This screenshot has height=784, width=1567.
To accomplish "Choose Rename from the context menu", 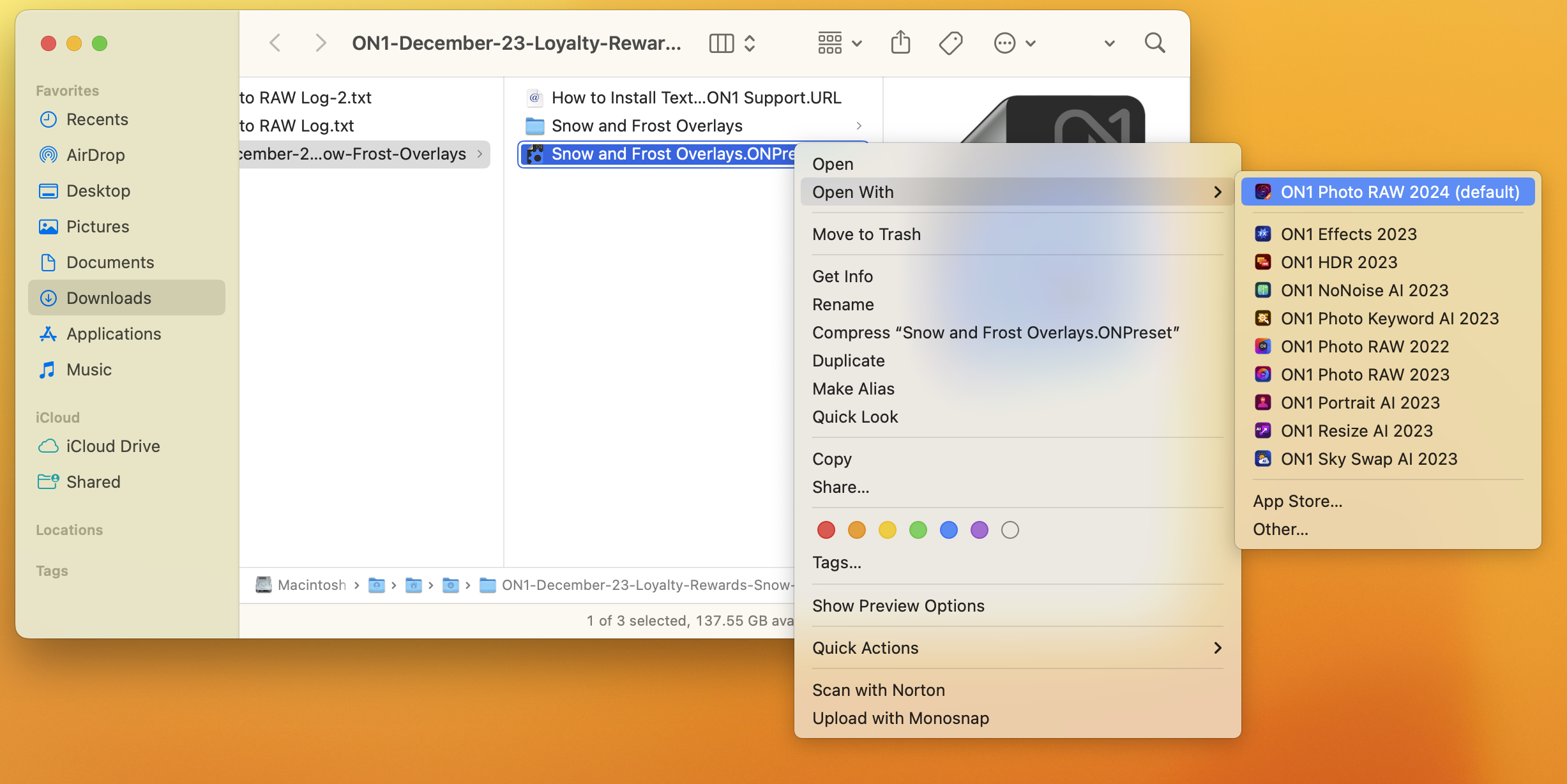I will (1017, 305).
